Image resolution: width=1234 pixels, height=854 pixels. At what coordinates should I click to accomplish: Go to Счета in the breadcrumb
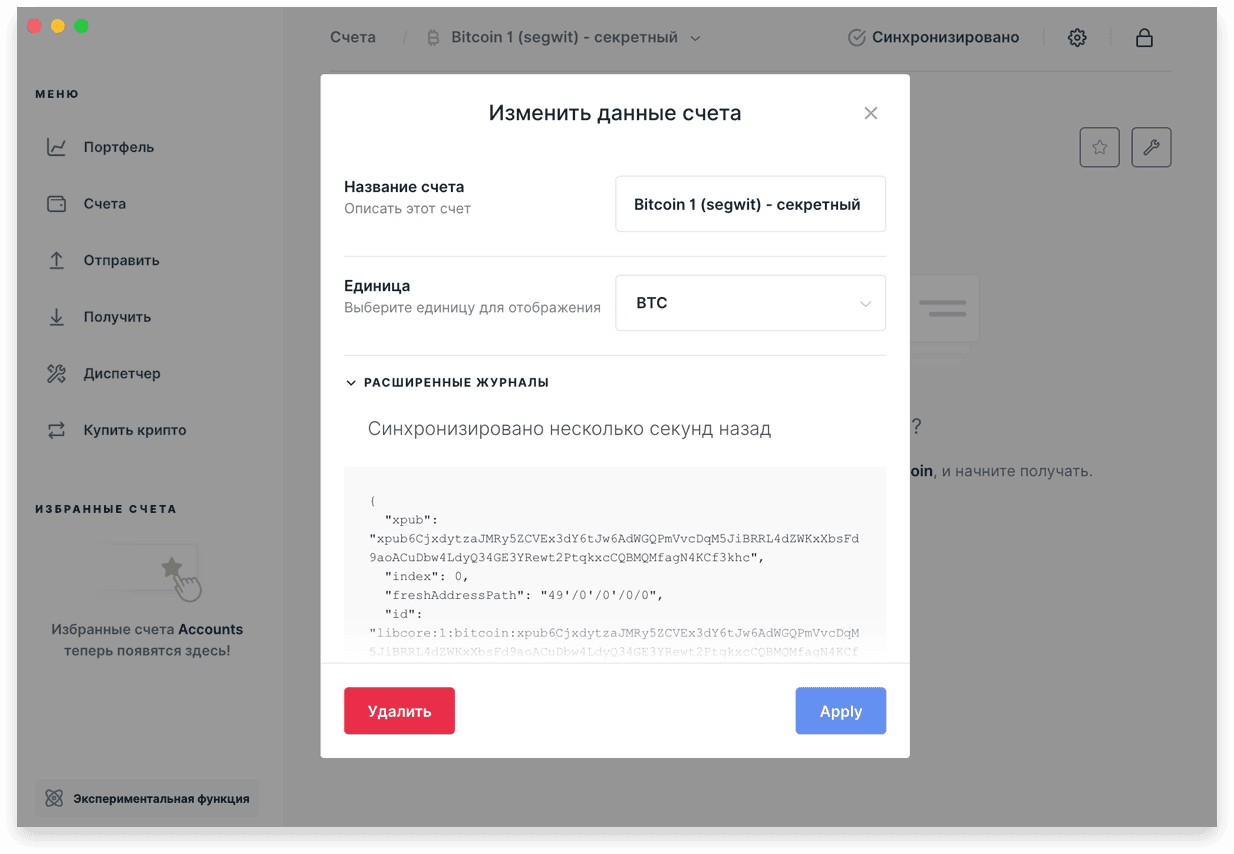click(x=353, y=38)
